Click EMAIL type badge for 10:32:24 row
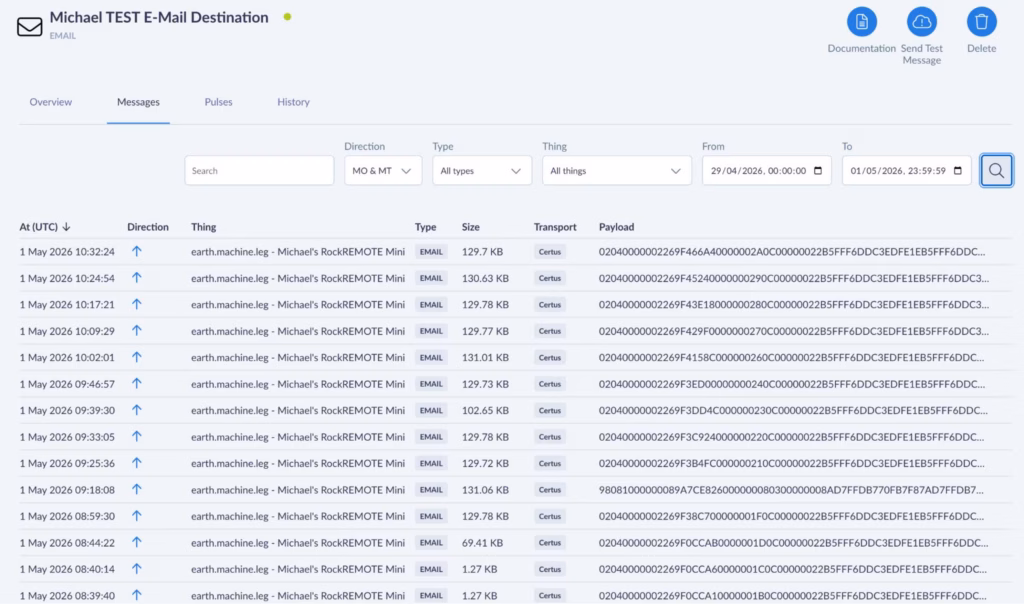The image size is (1024, 604). click(x=431, y=252)
